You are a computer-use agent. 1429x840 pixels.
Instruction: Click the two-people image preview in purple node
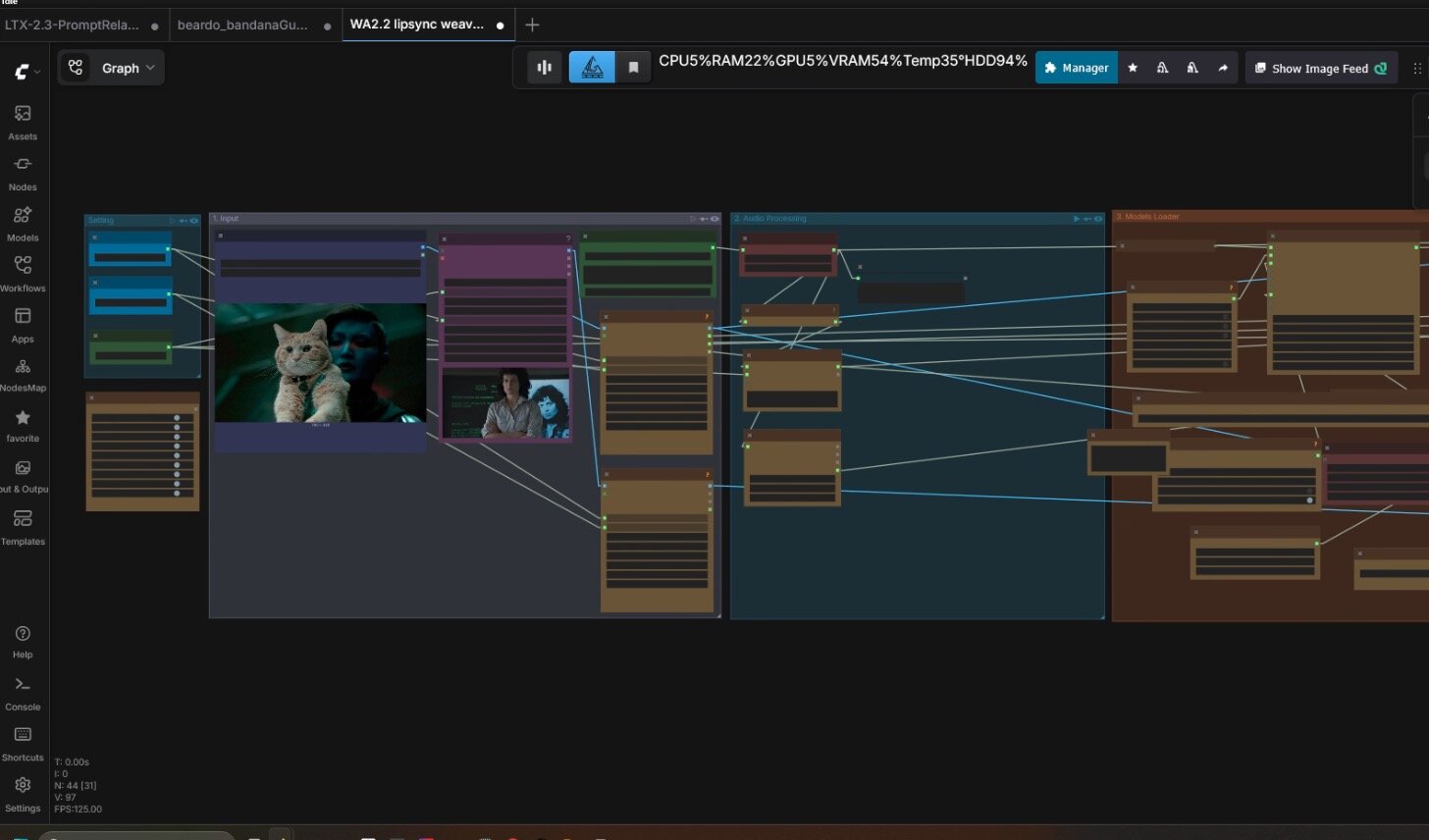click(506, 403)
